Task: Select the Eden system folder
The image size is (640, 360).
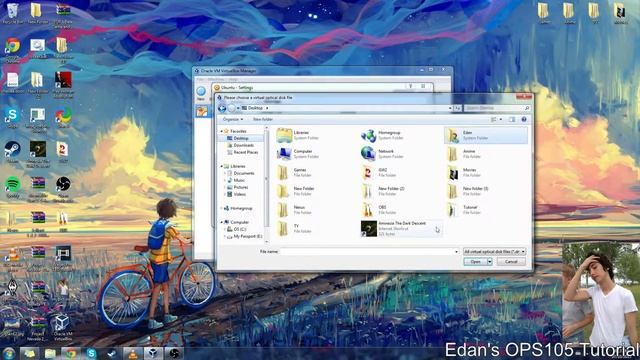Action: point(486,135)
